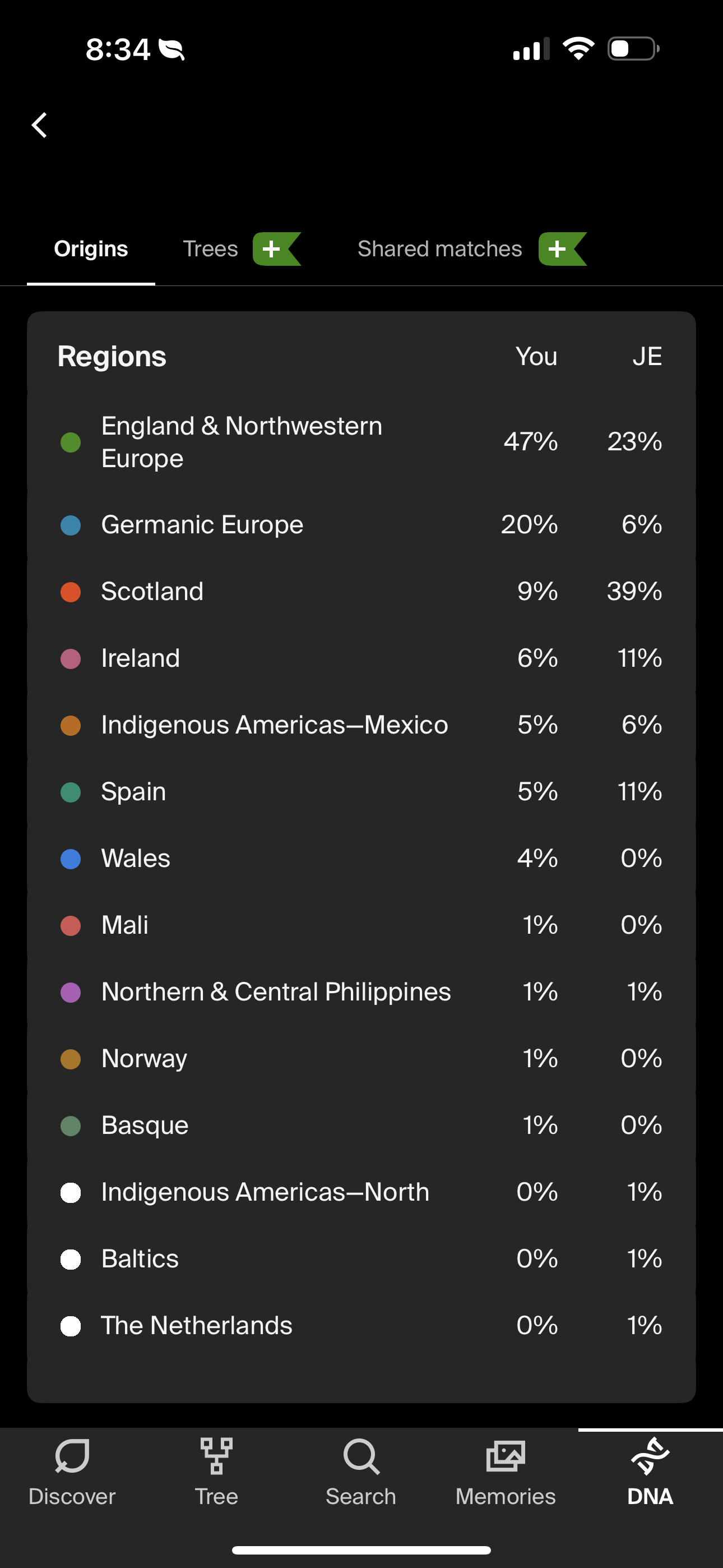Switch to the Trees tab

coord(210,249)
